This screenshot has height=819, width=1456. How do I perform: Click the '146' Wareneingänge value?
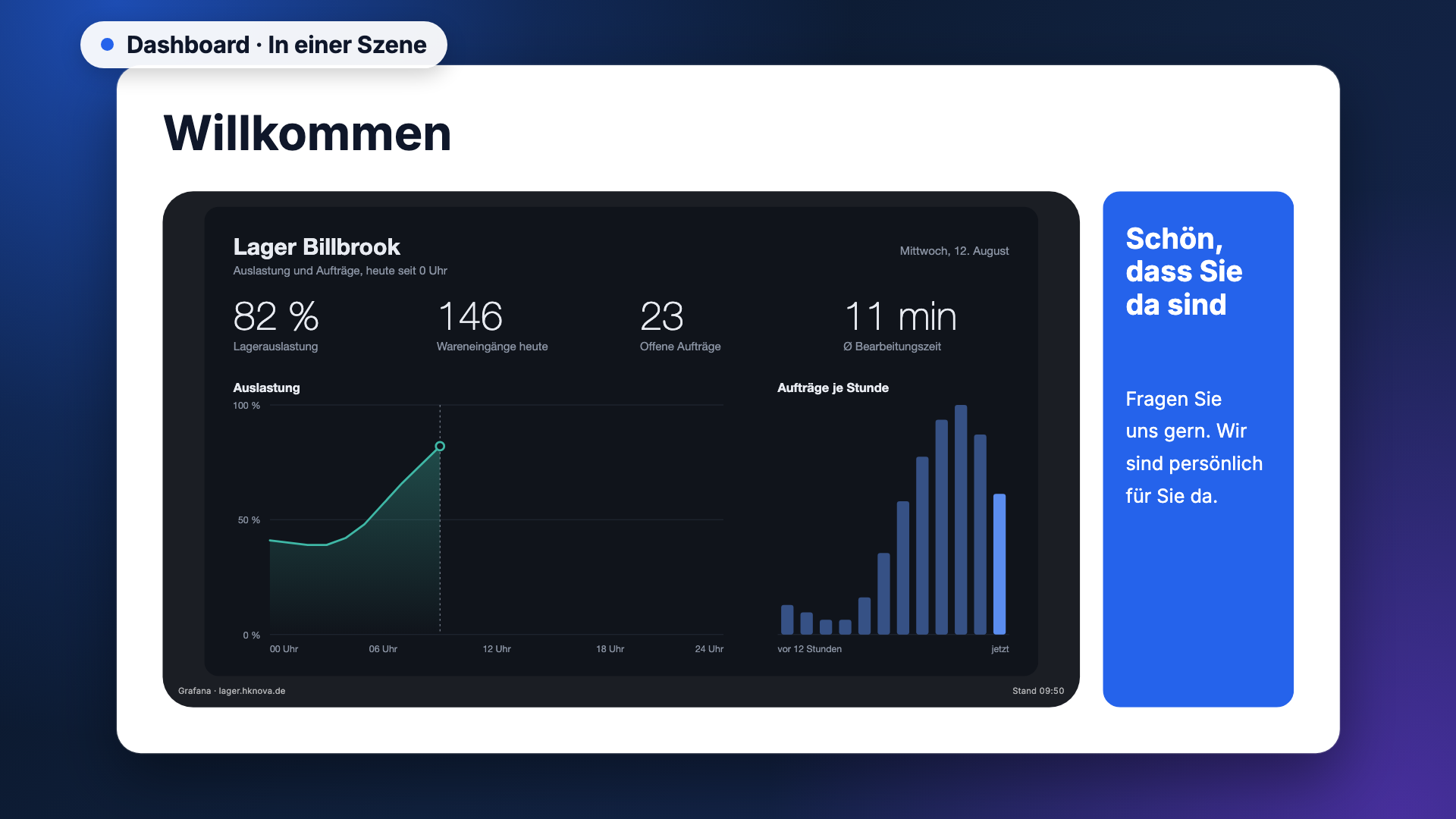[470, 316]
